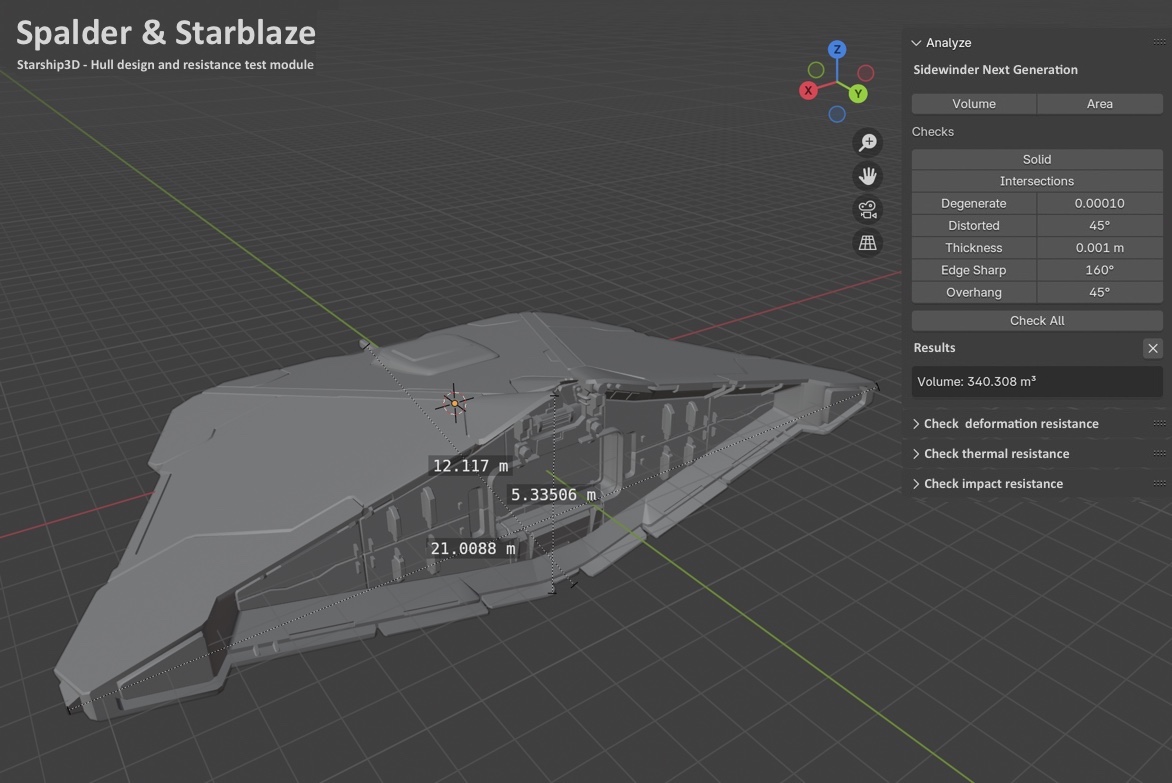
Task: Expand Check deformation resistance section
Action: point(1010,424)
